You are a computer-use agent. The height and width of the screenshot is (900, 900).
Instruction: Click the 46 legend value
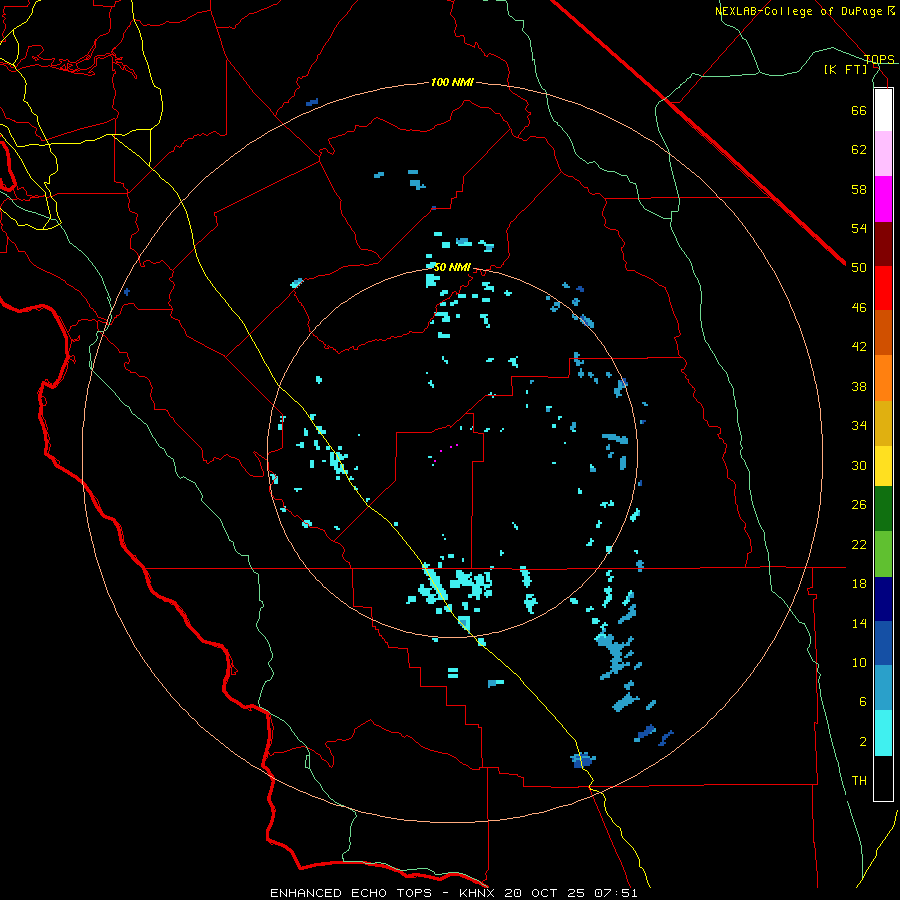(x=859, y=308)
